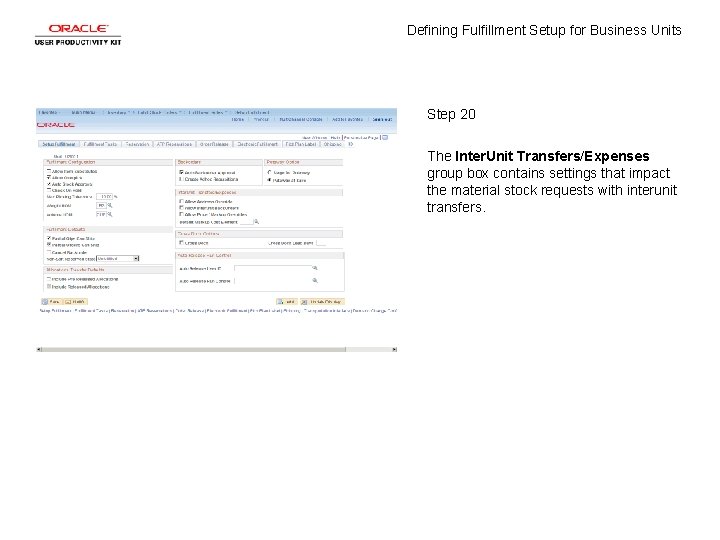Click lookup icon beside Weight UOM field

(110, 205)
